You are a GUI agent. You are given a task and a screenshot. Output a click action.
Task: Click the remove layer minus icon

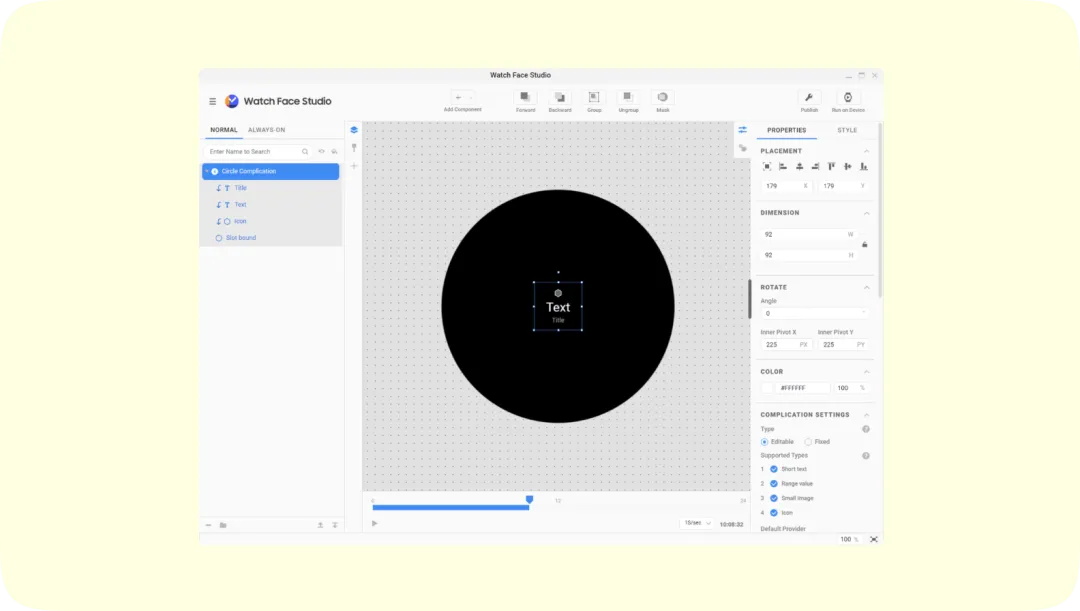click(x=208, y=525)
